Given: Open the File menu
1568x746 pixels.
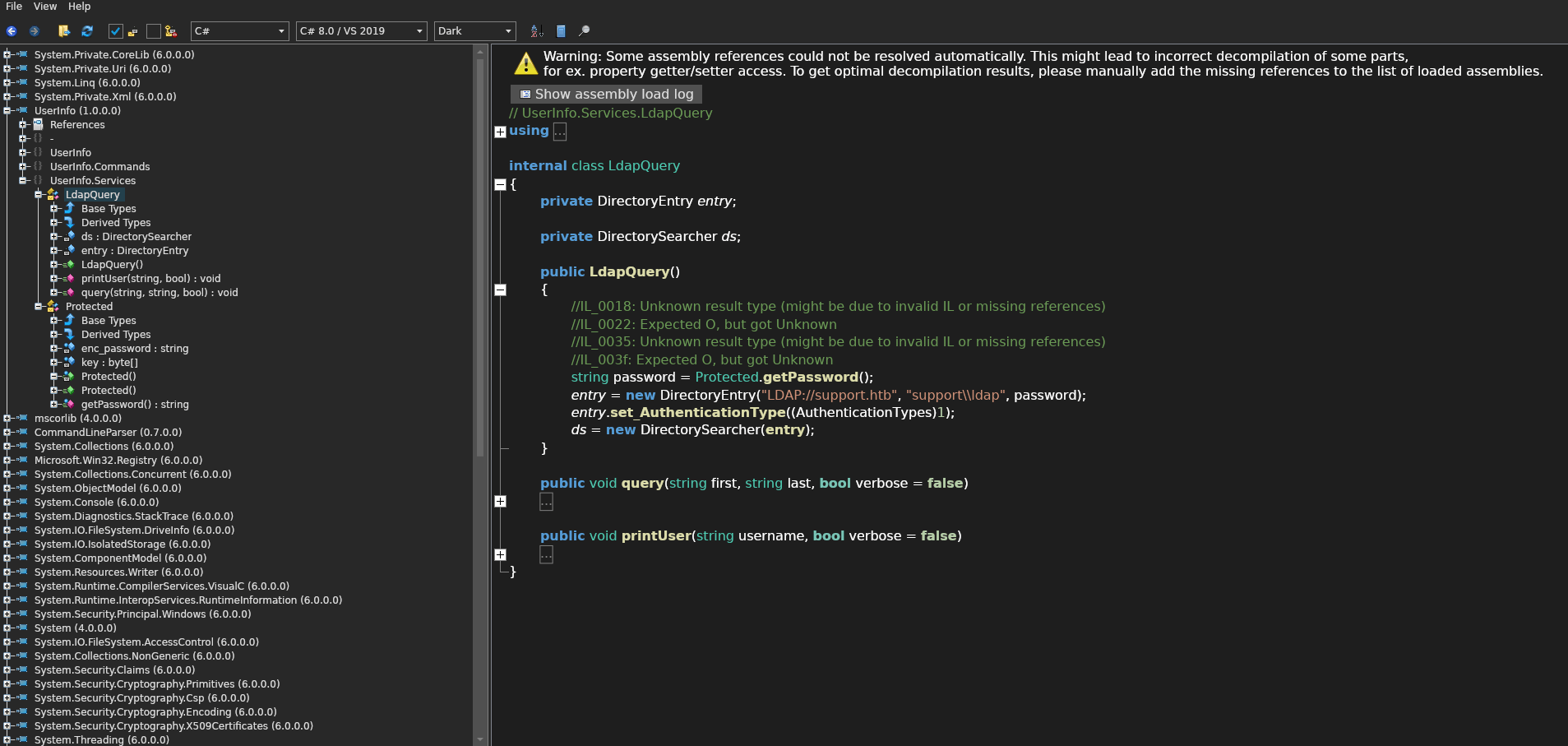Looking at the screenshot, I should point(14,7).
